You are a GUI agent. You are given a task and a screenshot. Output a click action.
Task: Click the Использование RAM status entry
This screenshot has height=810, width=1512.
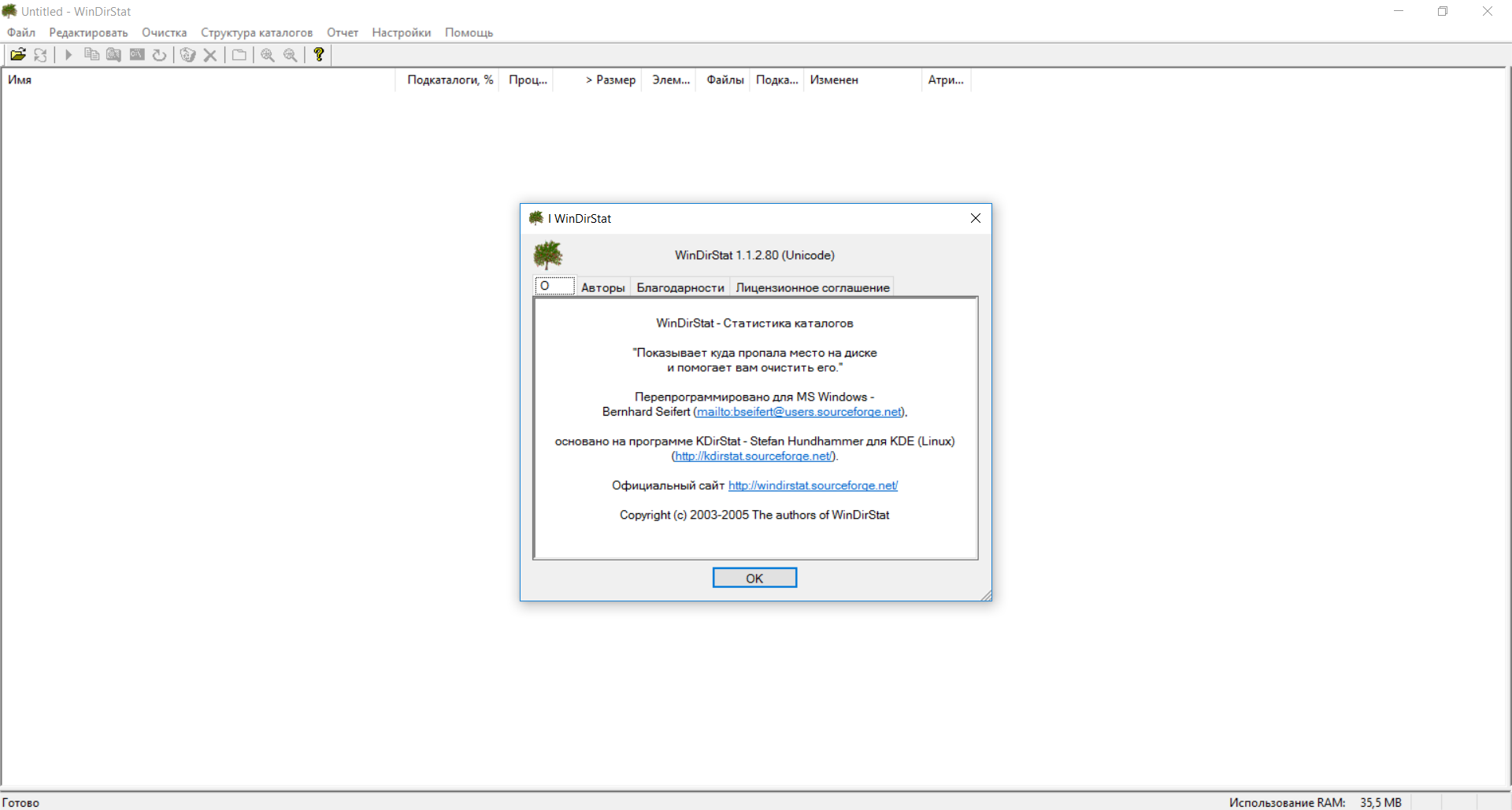pos(1315,802)
